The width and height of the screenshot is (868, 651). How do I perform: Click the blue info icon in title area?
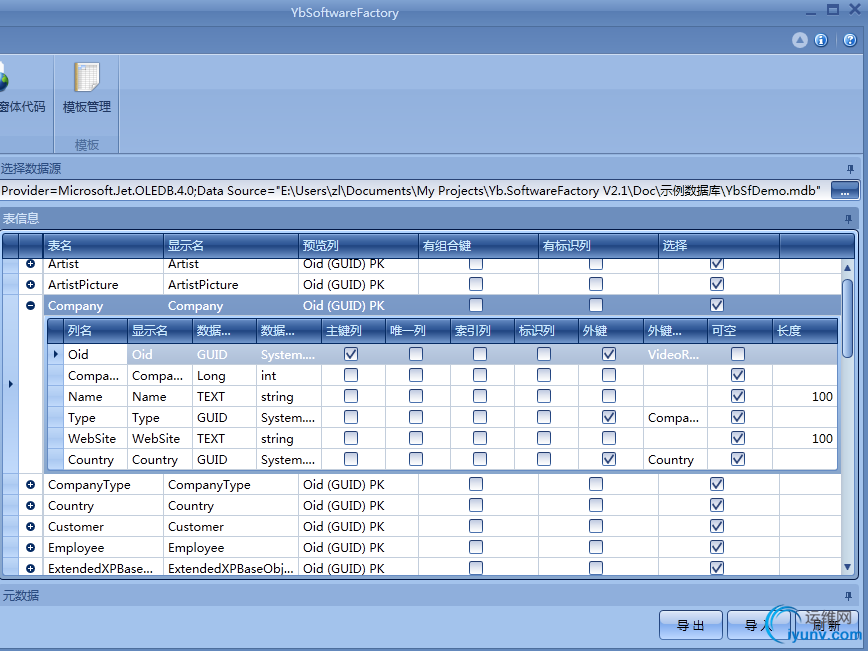(821, 40)
